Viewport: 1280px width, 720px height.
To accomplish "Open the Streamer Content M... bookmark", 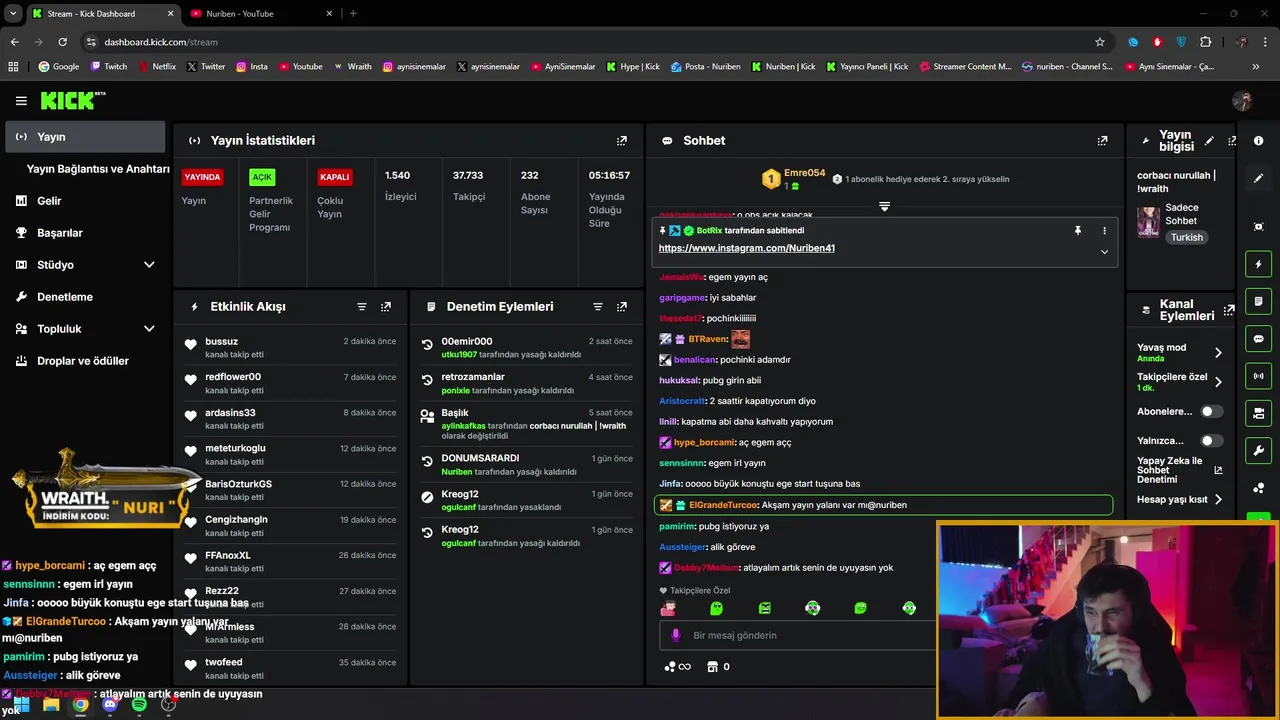I will tap(964, 67).
